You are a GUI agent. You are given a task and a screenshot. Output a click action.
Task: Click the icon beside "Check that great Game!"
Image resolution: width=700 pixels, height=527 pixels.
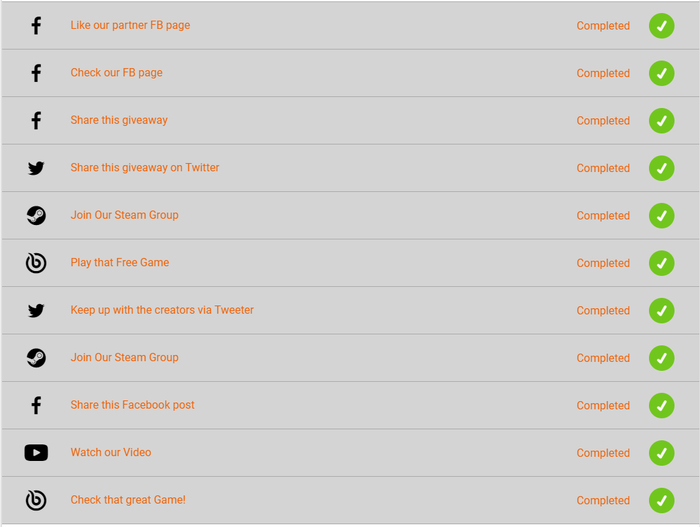click(x=36, y=501)
